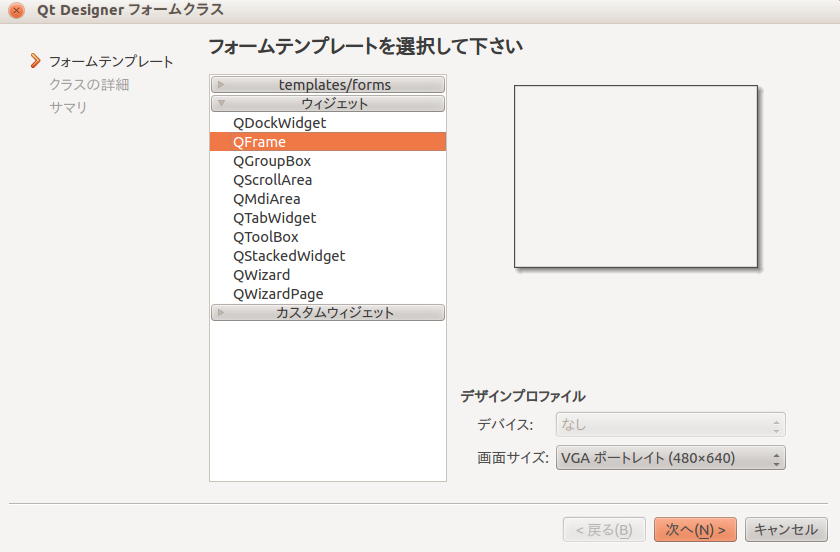
Task: Click the フォームテンプレートを選択して下さい title
Action: (x=365, y=47)
